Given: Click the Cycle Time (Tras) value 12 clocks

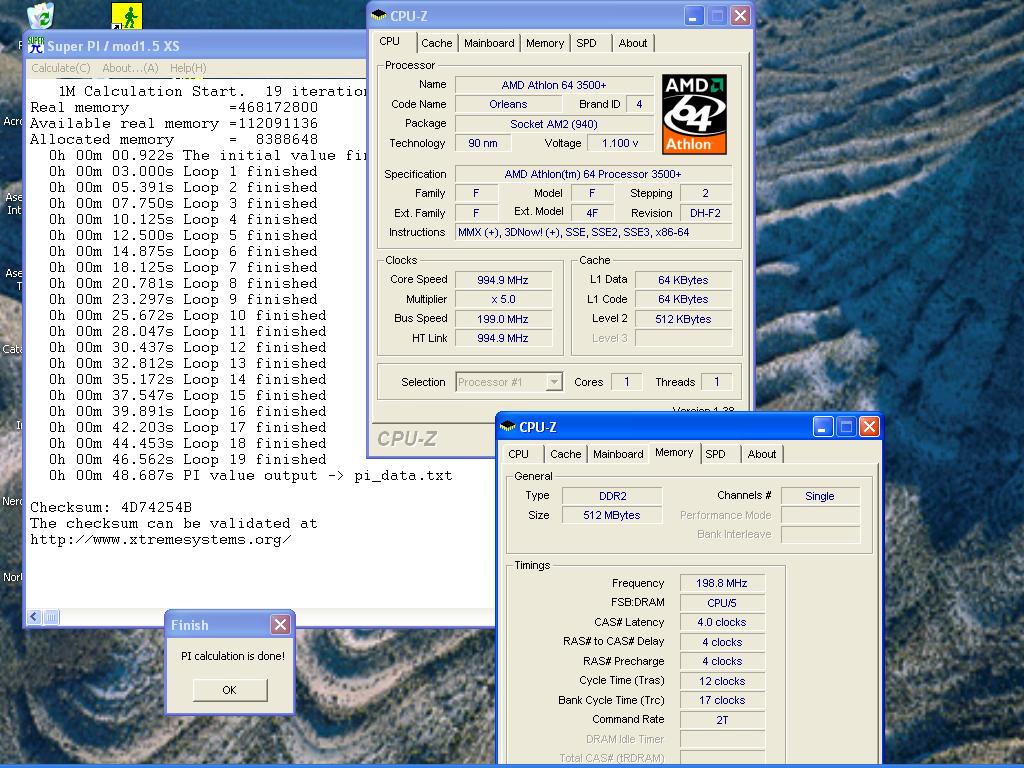Looking at the screenshot, I should pos(722,680).
